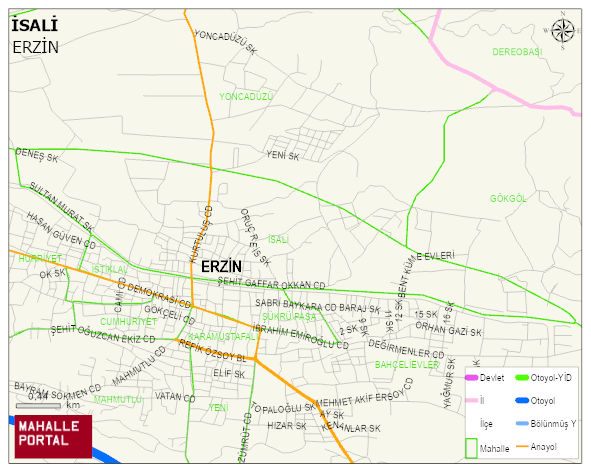
Task: Click the İSALİ map title
Action: point(35,25)
